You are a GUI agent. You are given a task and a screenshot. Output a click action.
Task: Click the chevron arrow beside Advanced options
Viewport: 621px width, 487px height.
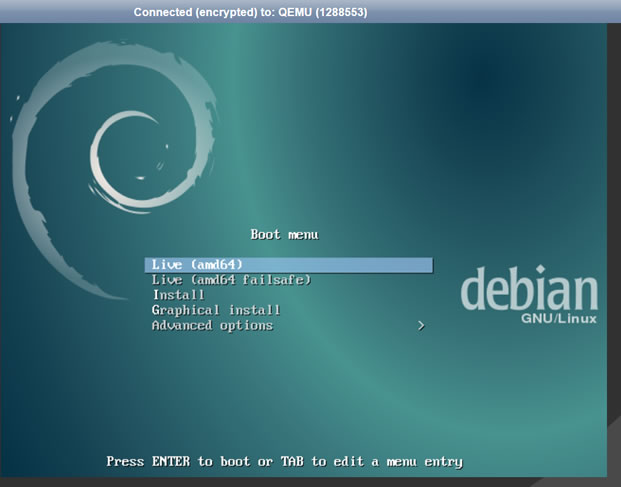click(421, 326)
